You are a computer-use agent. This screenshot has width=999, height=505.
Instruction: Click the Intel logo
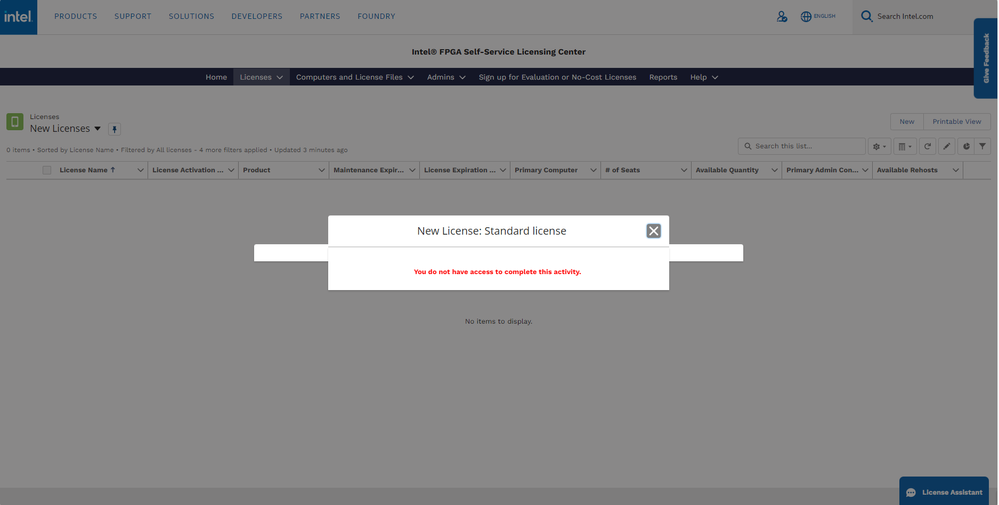point(18,17)
